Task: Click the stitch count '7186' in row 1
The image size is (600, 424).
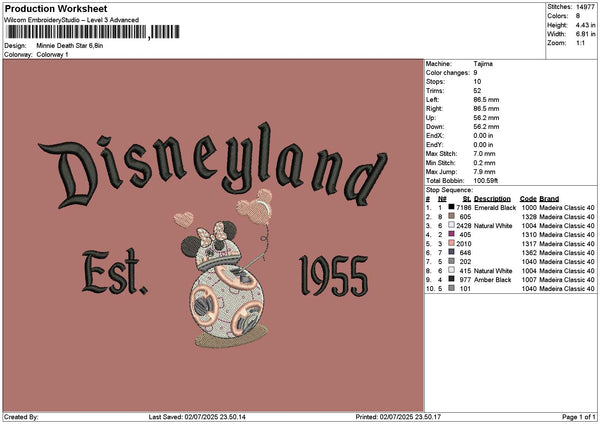Action: pos(464,208)
